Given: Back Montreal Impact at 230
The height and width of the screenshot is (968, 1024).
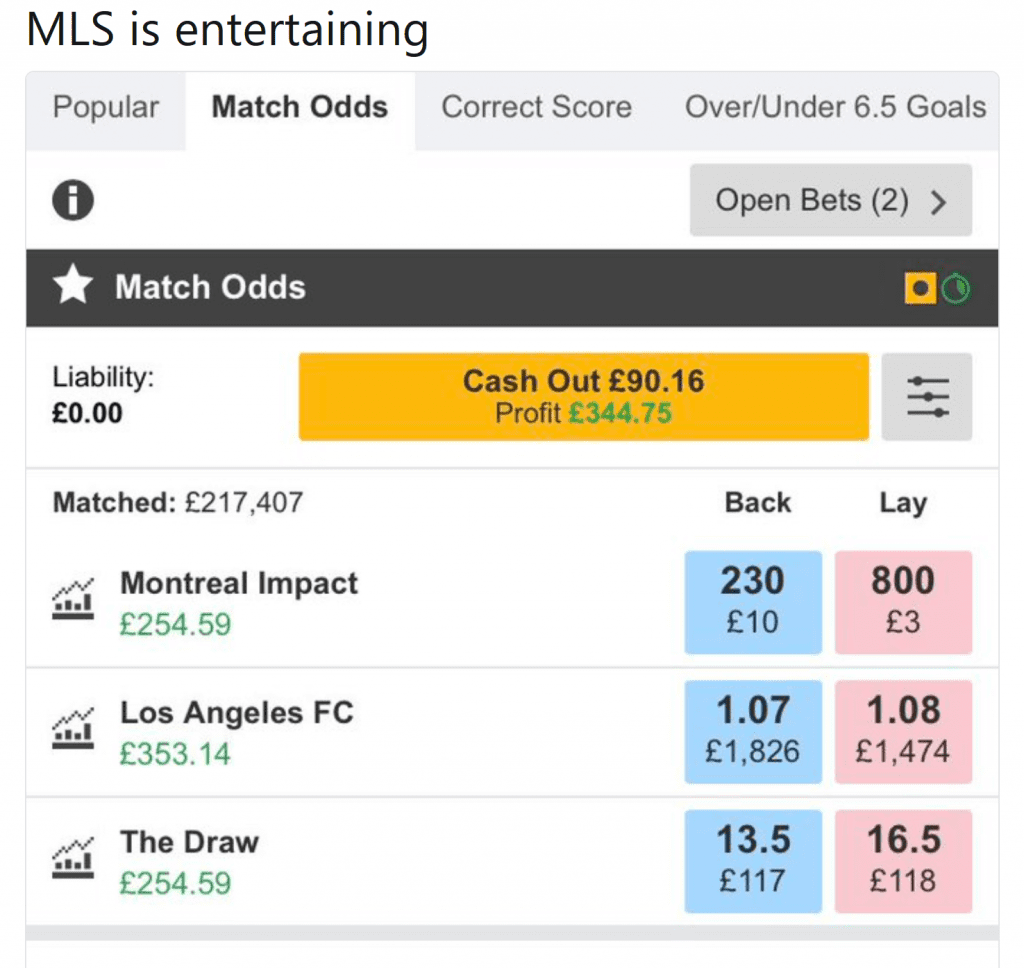Looking at the screenshot, I should click(x=753, y=601).
